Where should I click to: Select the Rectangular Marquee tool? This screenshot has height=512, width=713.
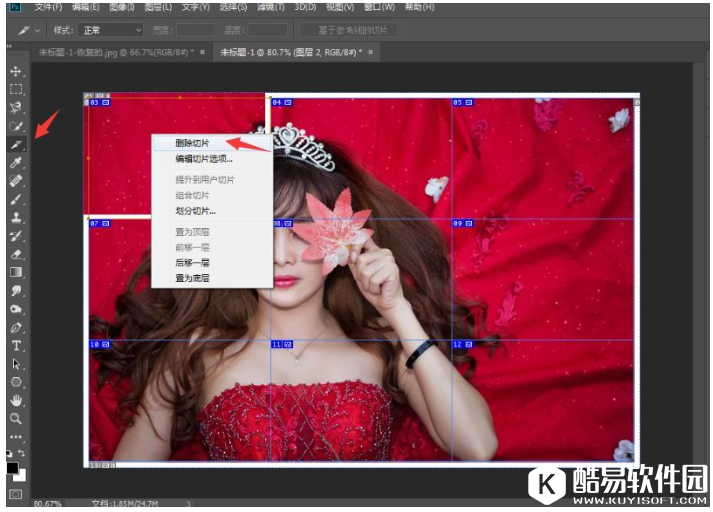[16, 90]
